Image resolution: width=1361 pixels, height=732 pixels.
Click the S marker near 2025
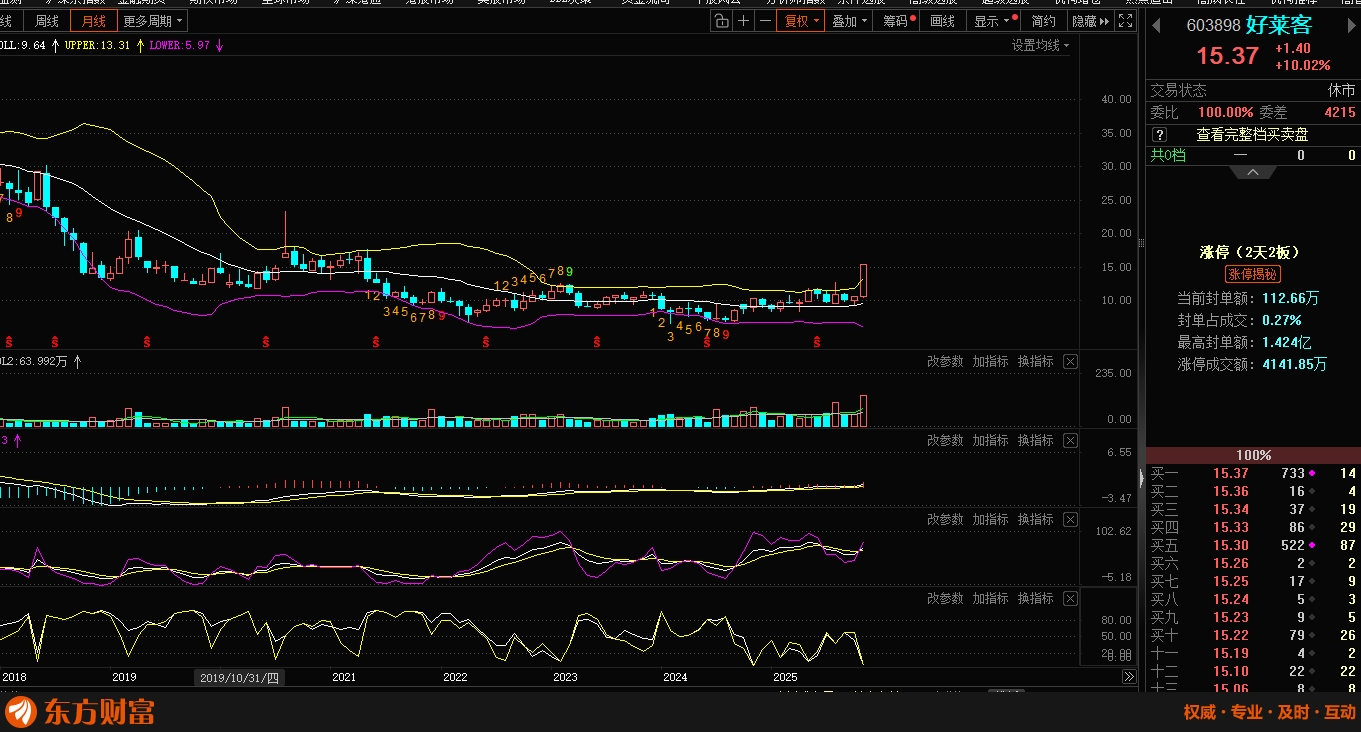pos(816,342)
